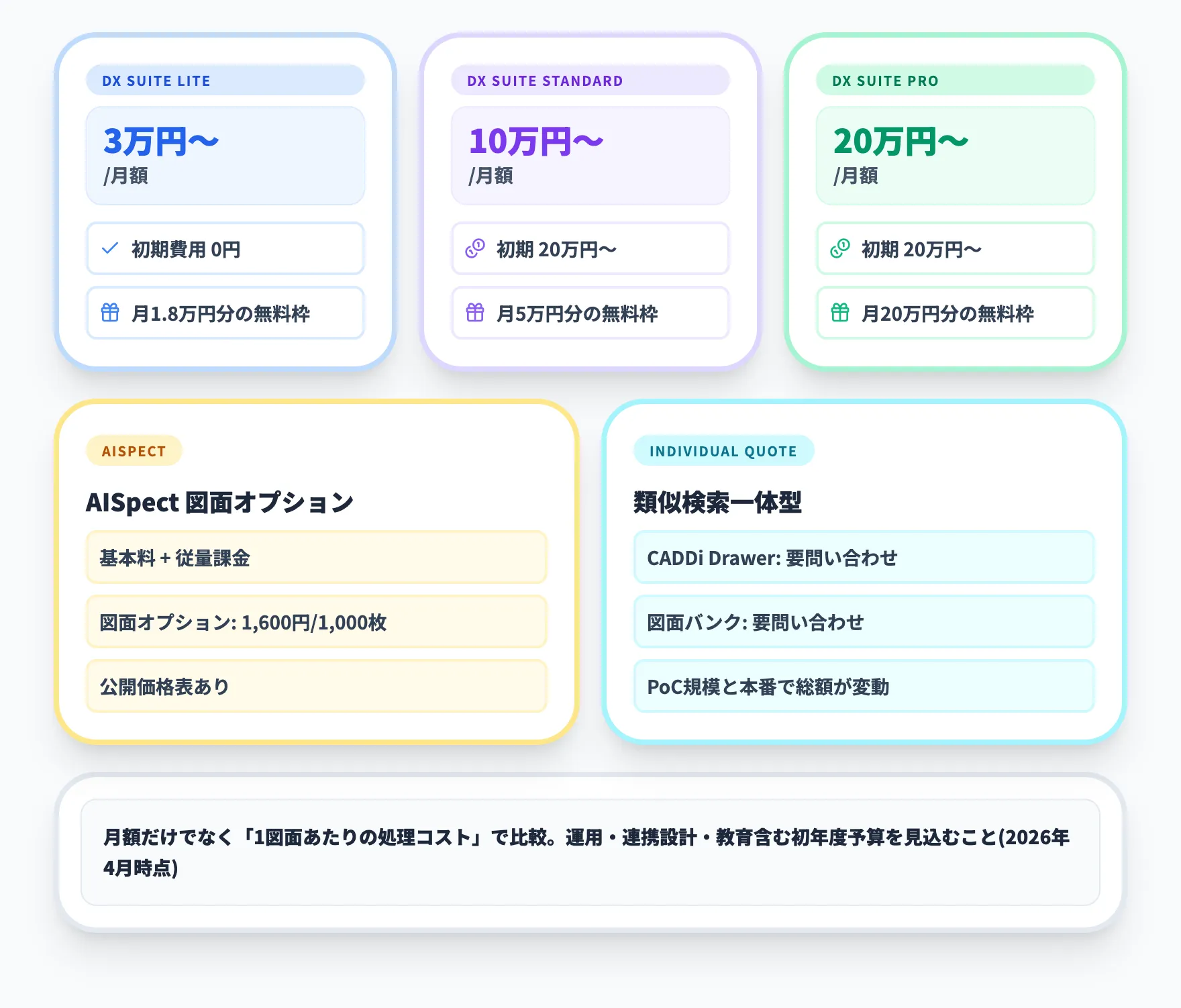This screenshot has width=1181, height=1008.
Task: Click the 3万円〜 monthly price
Action: tap(161, 141)
